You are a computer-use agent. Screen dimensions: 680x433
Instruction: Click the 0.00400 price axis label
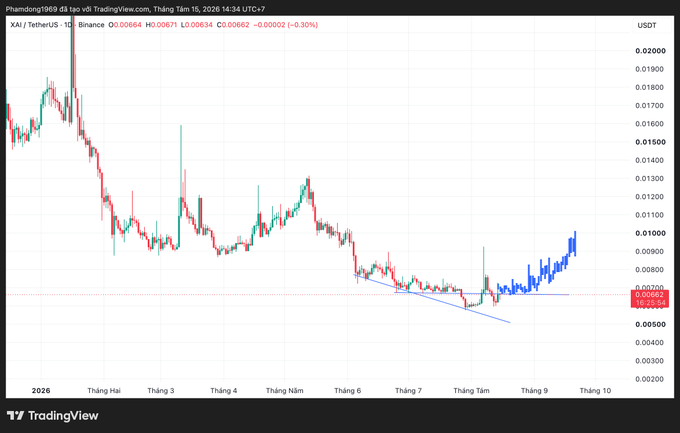[x=650, y=342]
